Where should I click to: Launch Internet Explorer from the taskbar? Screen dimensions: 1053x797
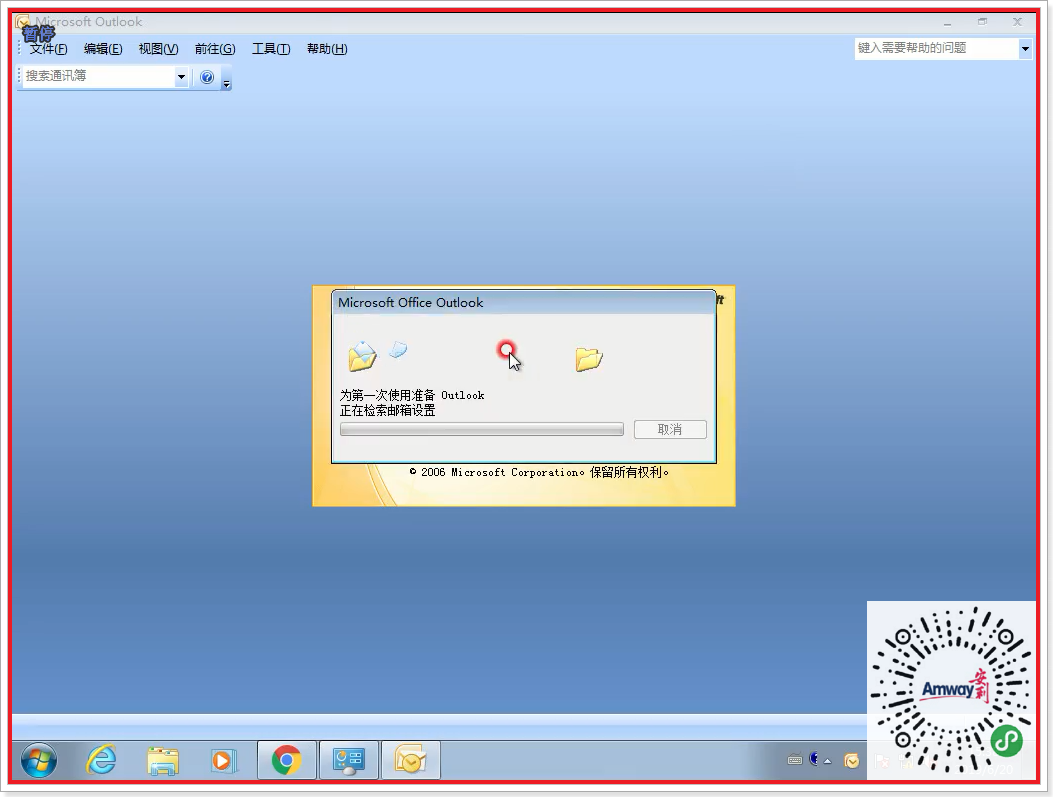(101, 761)
